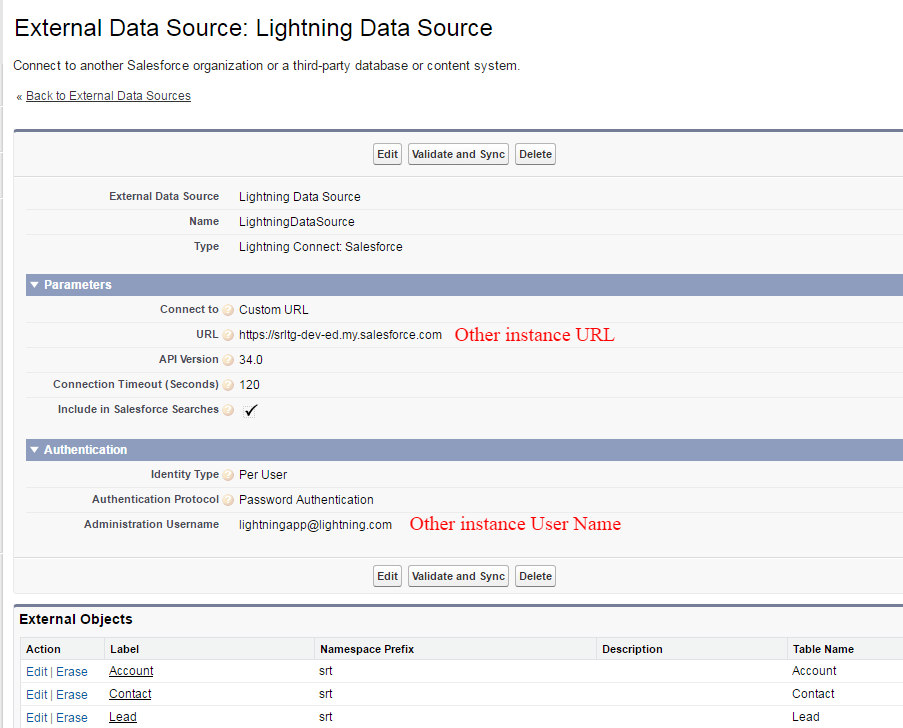The width and height of the screenshot is (903, 728).
Task: Select the URL value https://srltg-dev-ed.my.salesforce.com
Action: click(340, 335)
